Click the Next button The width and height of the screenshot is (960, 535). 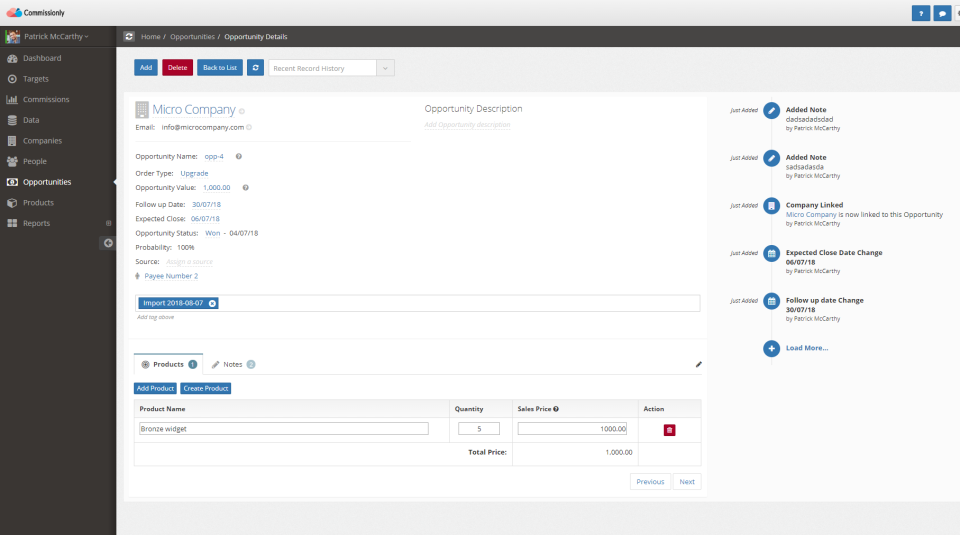687,482
